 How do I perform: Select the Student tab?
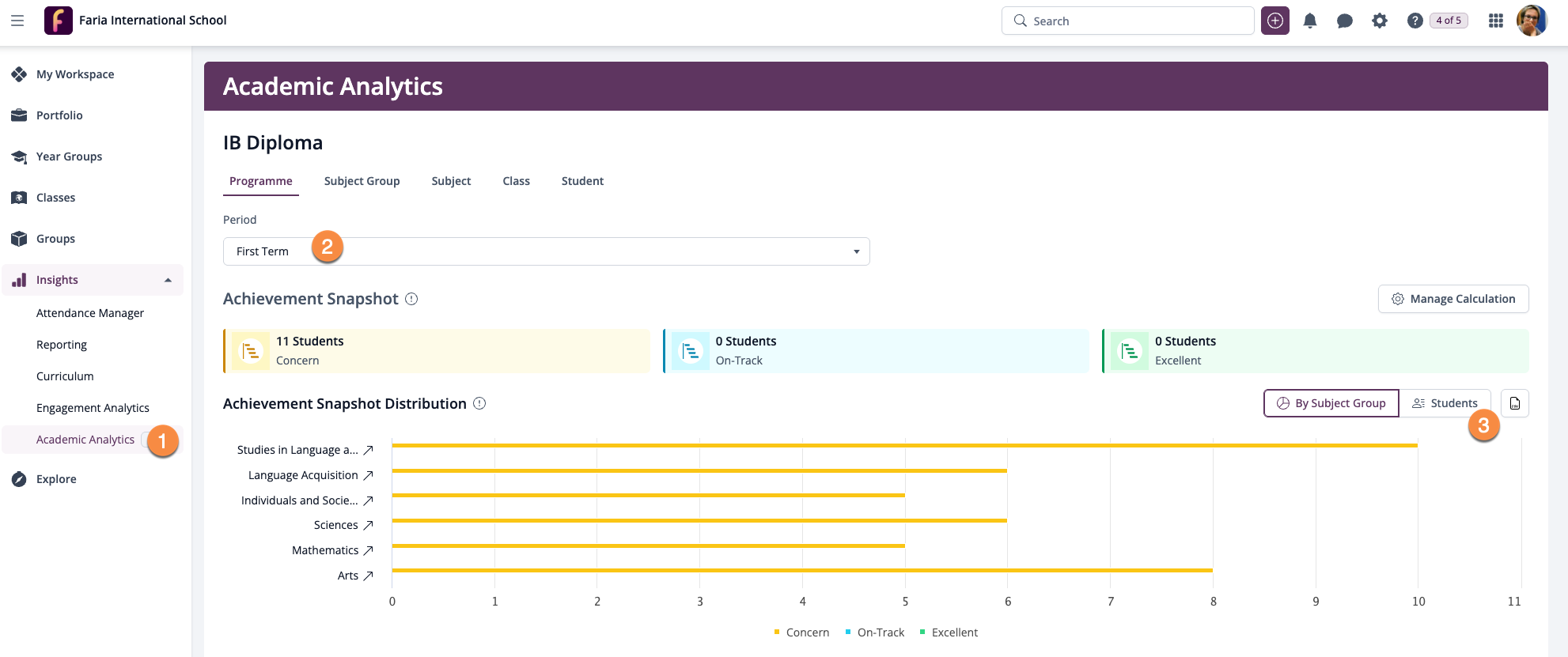click(582, 181)
